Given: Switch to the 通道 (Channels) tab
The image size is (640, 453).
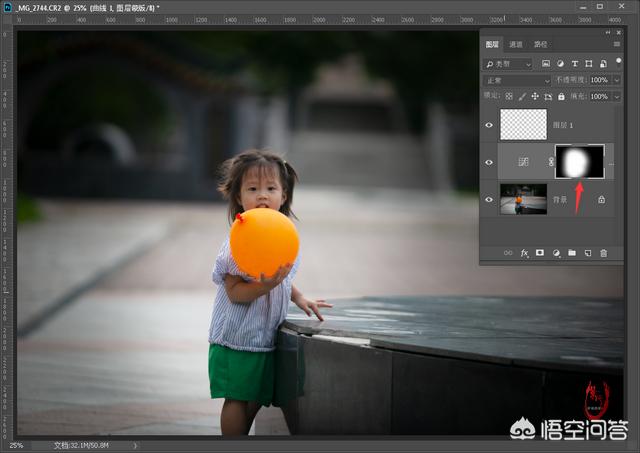Looking at the screenshot, I should tap(516, 44).
